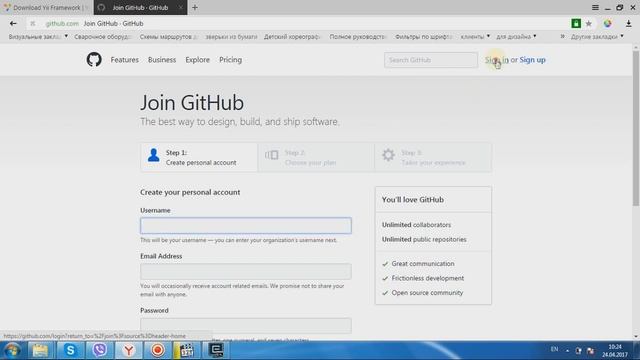Switch to Download Yii Framework tab
This screenshot has width=640, height=360.
pyautogui.click(x=47, y=7)
